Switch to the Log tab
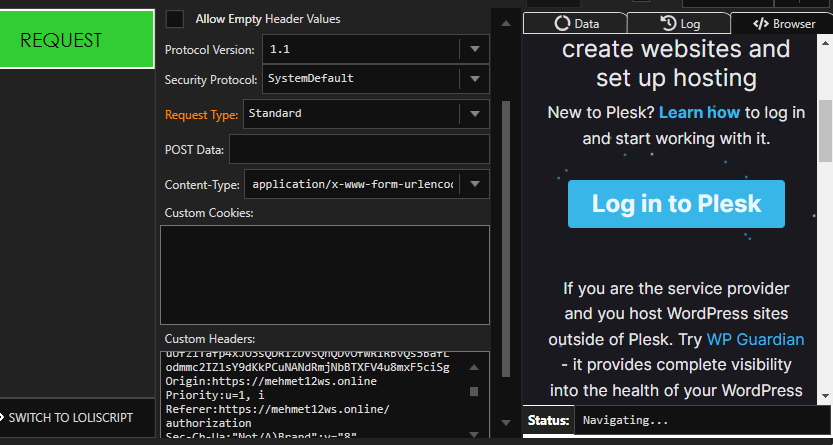The width and height of the screenshot is (833, 445). [x=679, y=23]
